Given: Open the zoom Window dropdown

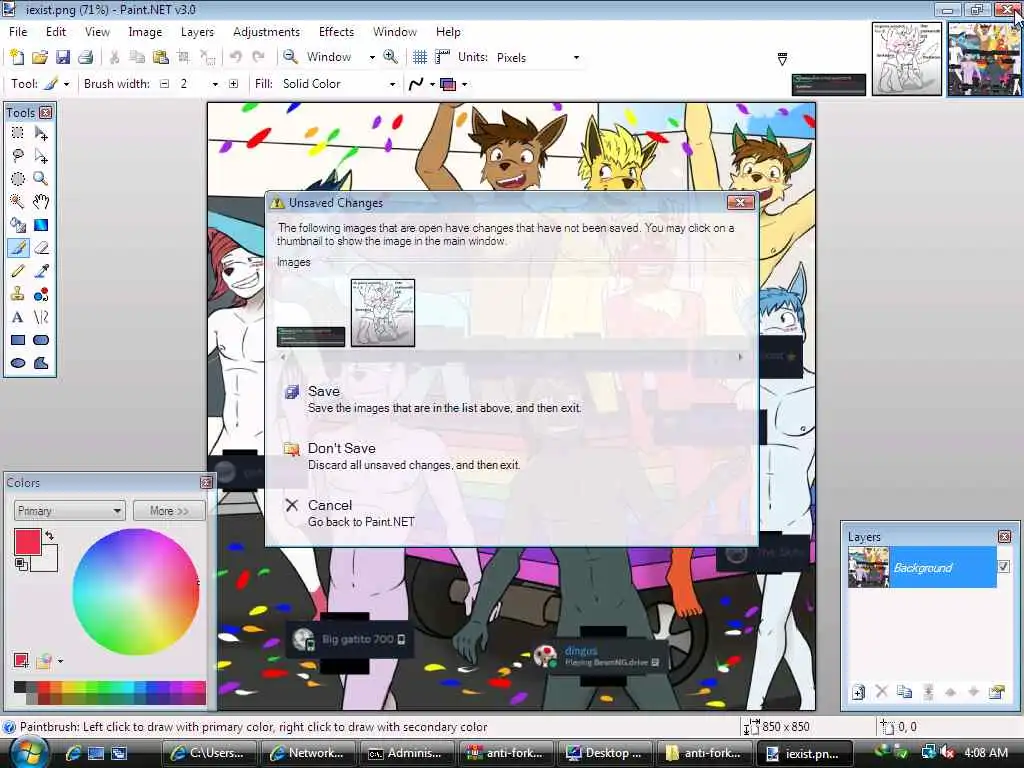Looking at the screenshot, I should click(372, 57).
